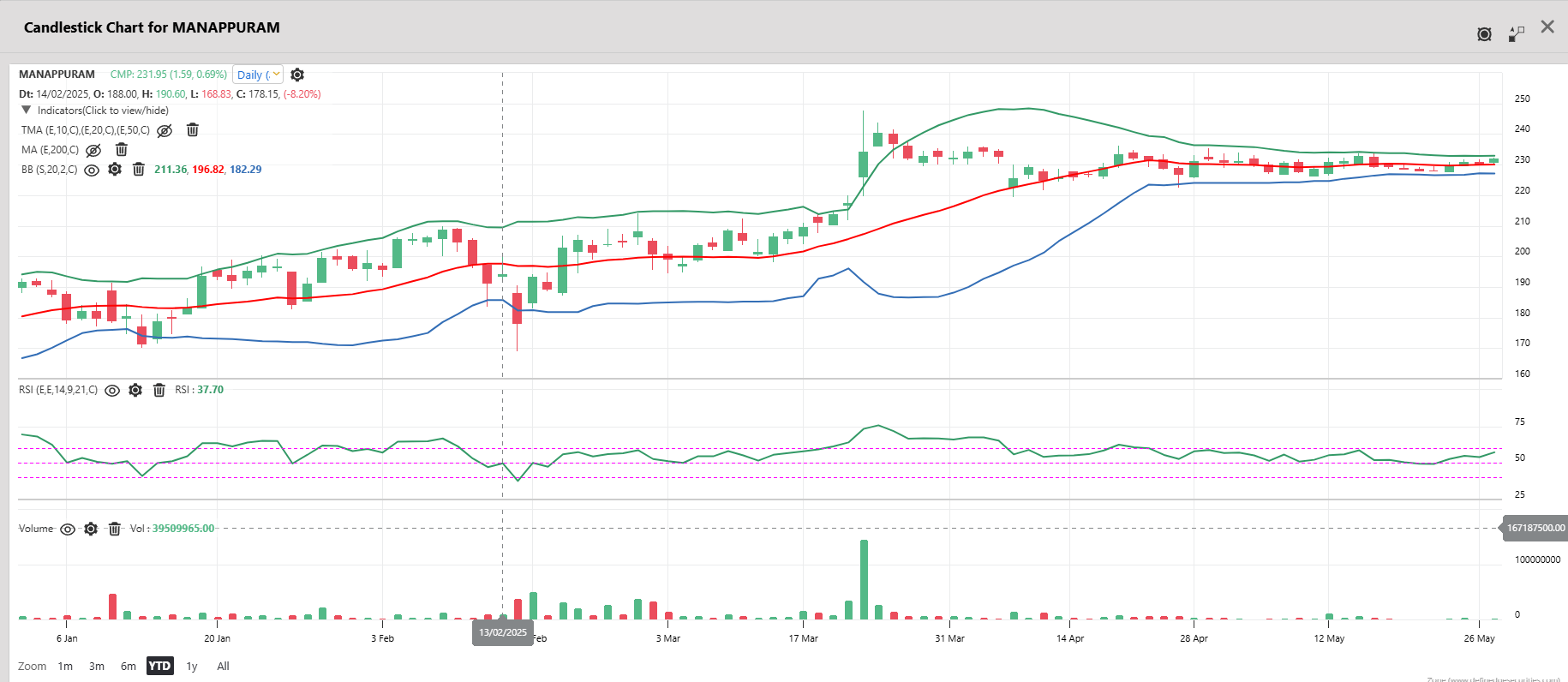Set zoom range to All
This screenshot has width=1568, height=682.
(223, 666)
